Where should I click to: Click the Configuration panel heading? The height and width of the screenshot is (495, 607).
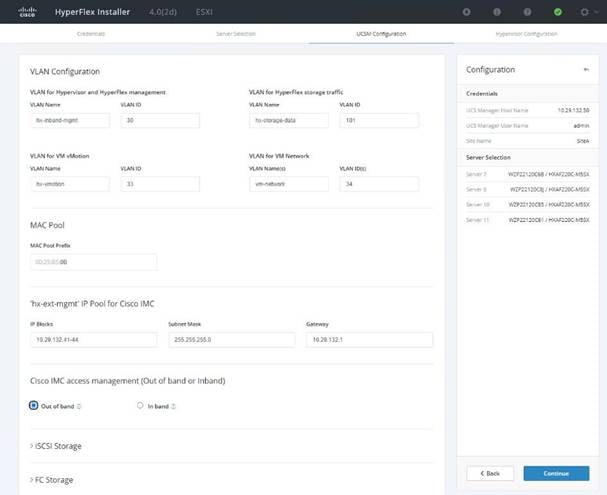click(x=490, y=70)
